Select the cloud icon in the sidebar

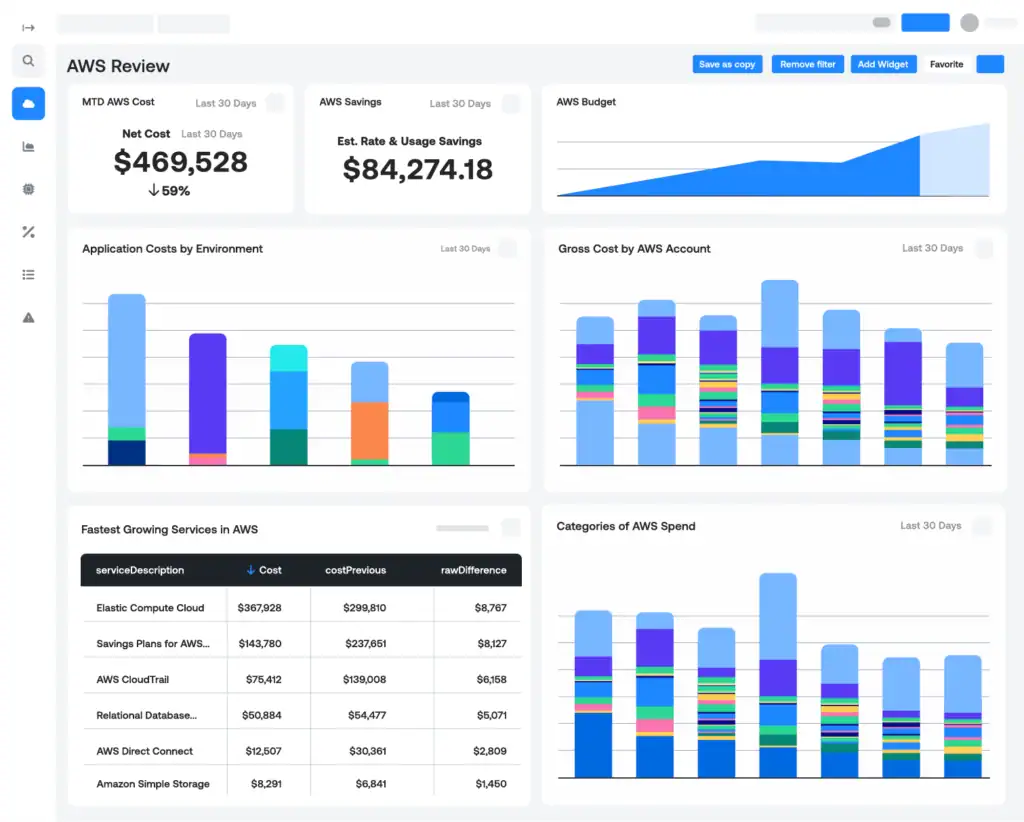point(28,103)
